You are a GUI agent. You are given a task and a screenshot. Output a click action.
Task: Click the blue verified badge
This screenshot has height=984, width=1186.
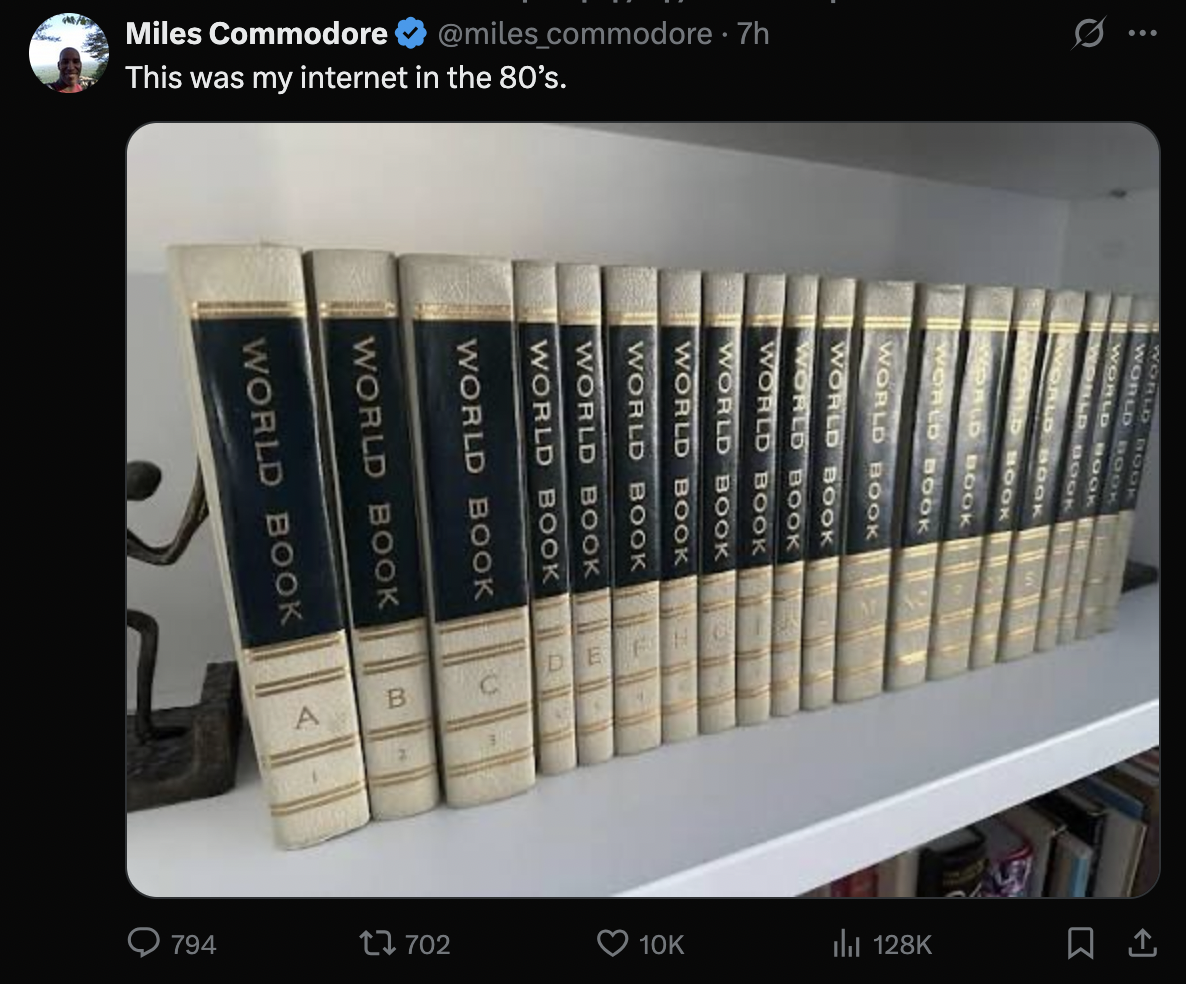click(x=411, y=33)
